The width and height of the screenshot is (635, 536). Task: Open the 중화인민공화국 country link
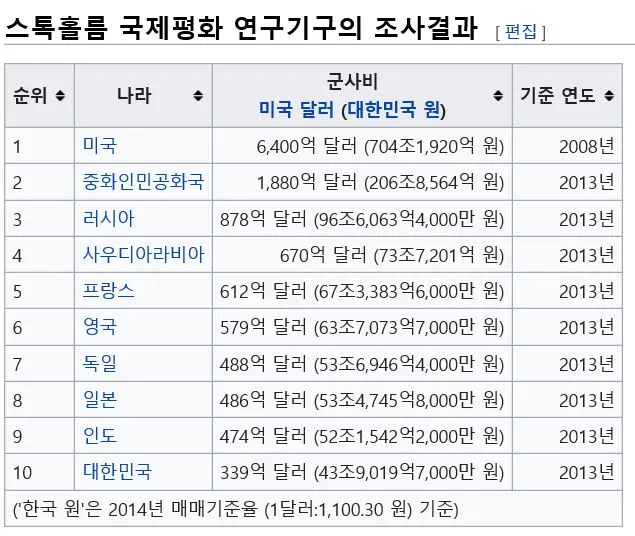(x=143, y=181)
